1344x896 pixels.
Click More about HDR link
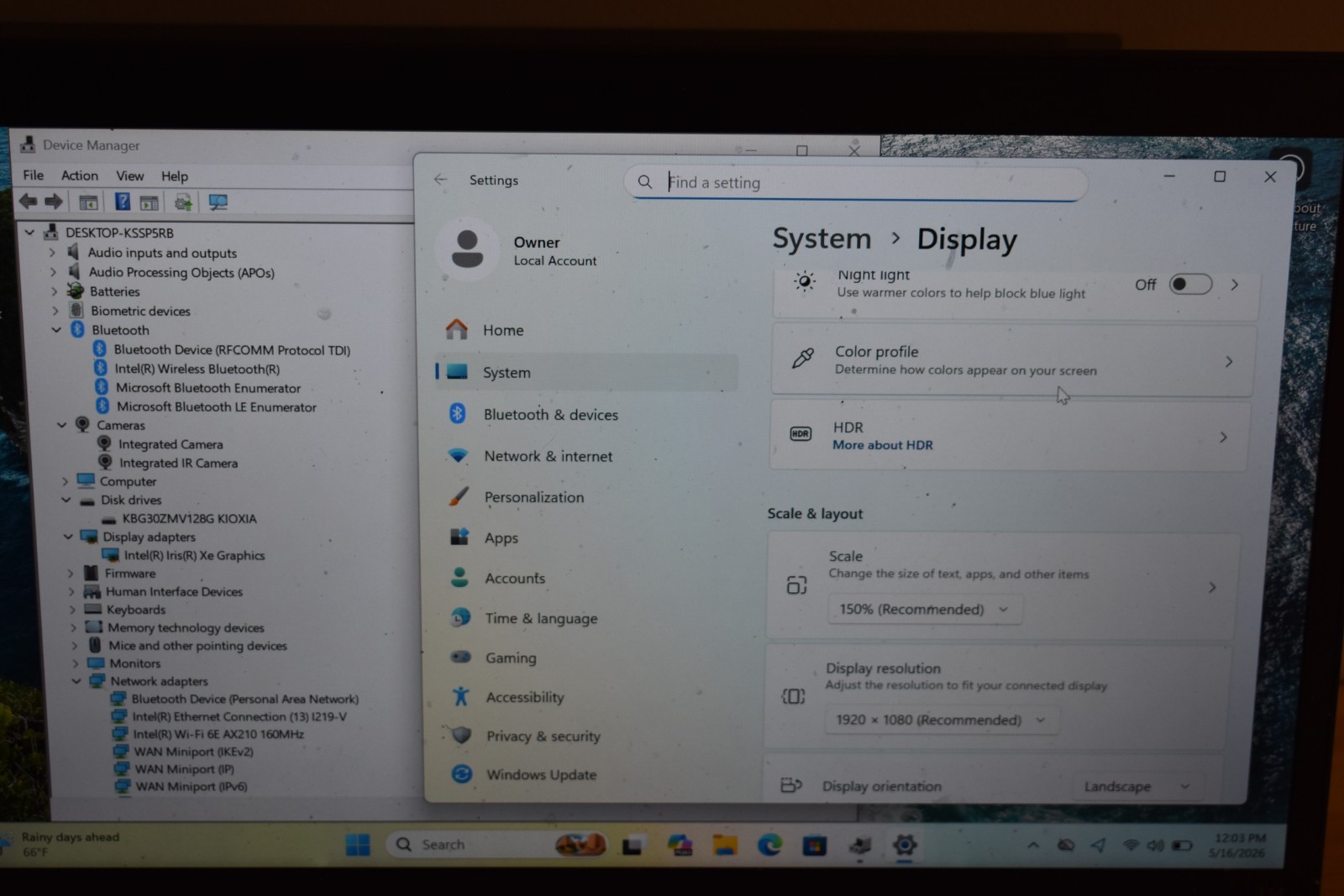(x=883, y=445)
